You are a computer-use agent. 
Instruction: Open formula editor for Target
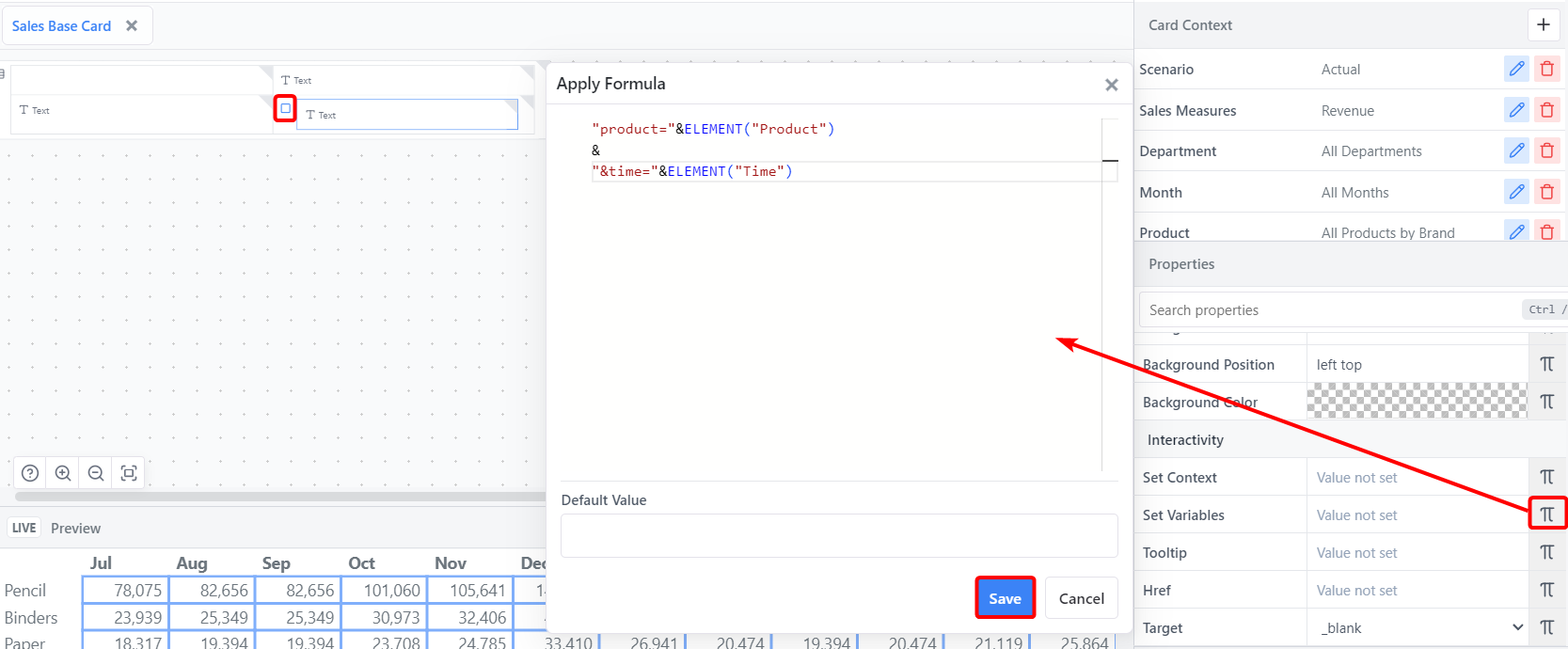tap(1547, 627)
